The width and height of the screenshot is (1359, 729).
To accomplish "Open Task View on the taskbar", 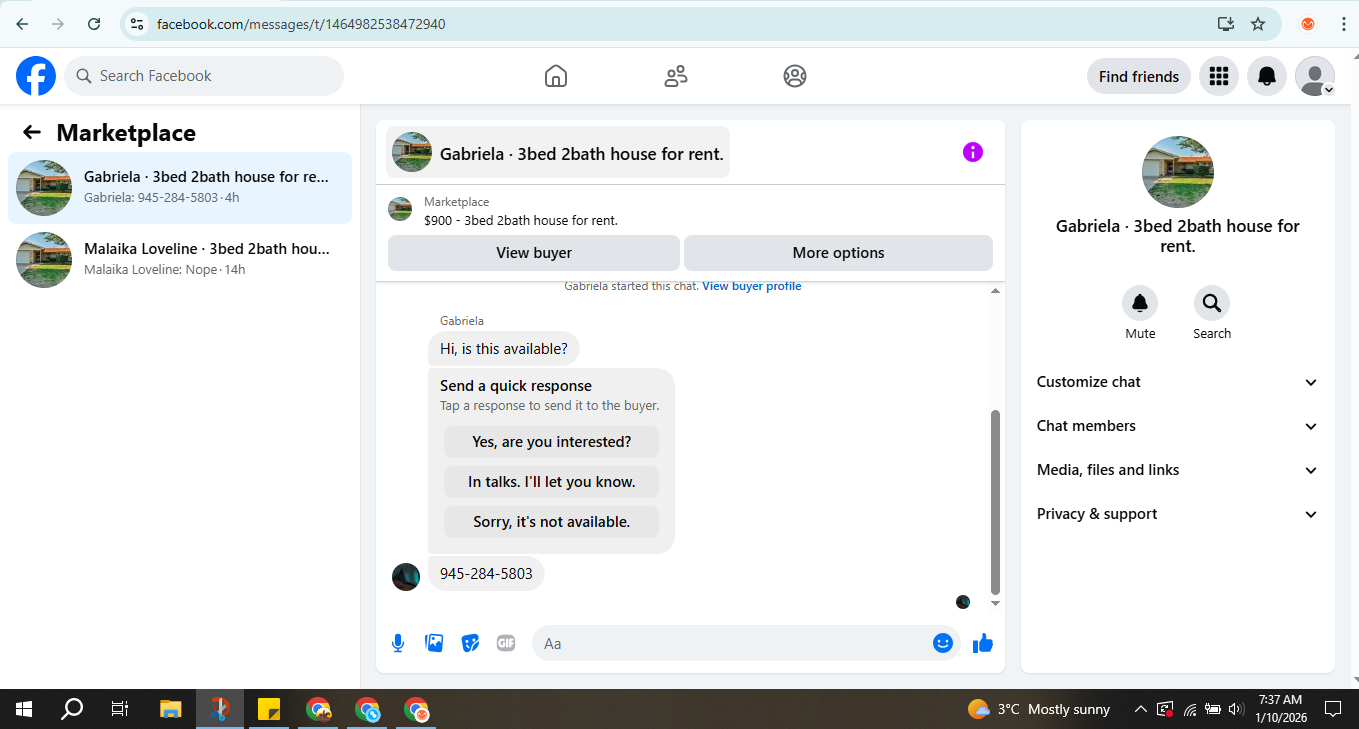I will (x=120, y=709).
